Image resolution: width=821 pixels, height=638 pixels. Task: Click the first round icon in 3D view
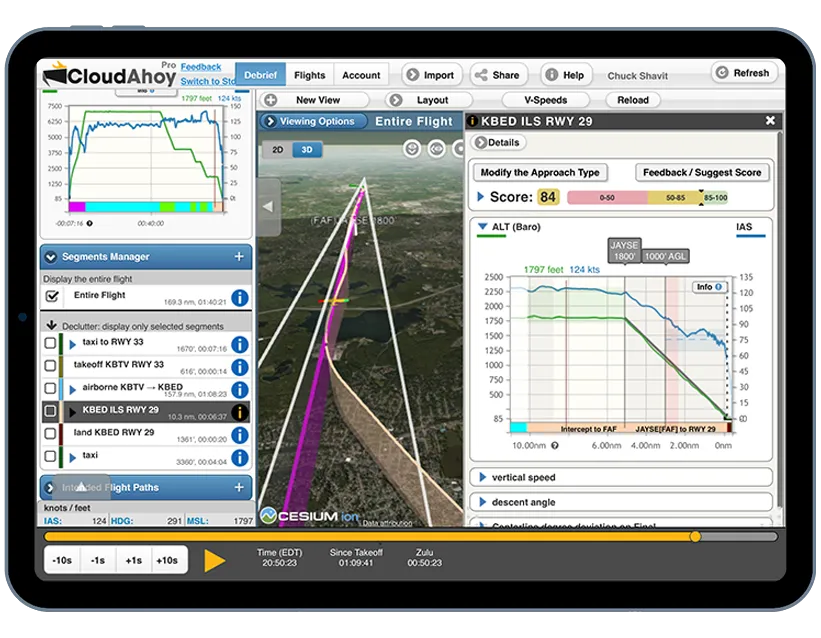(x=412, y=149)
